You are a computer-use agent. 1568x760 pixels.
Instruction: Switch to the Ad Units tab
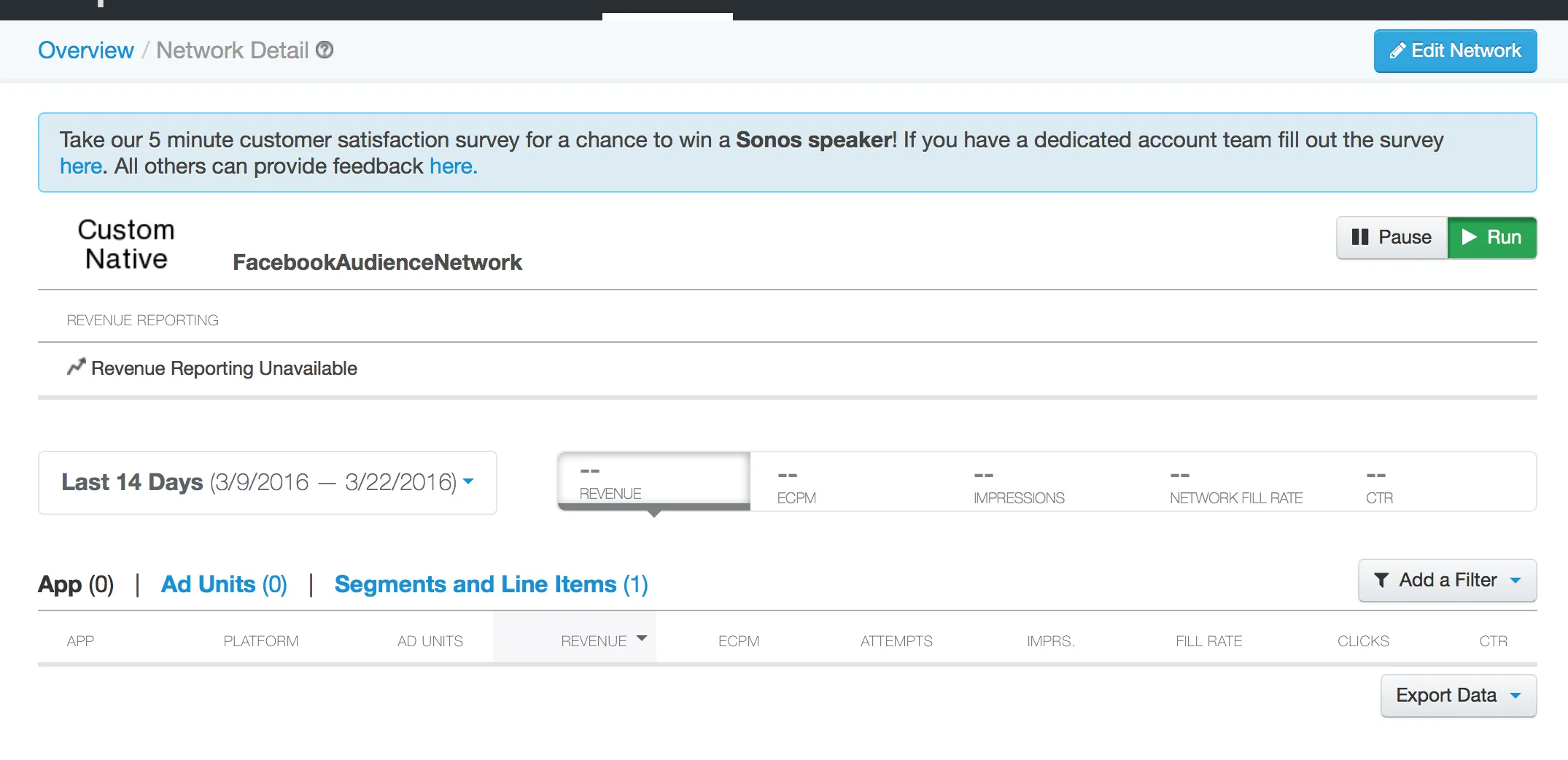[x=224, y=584]
